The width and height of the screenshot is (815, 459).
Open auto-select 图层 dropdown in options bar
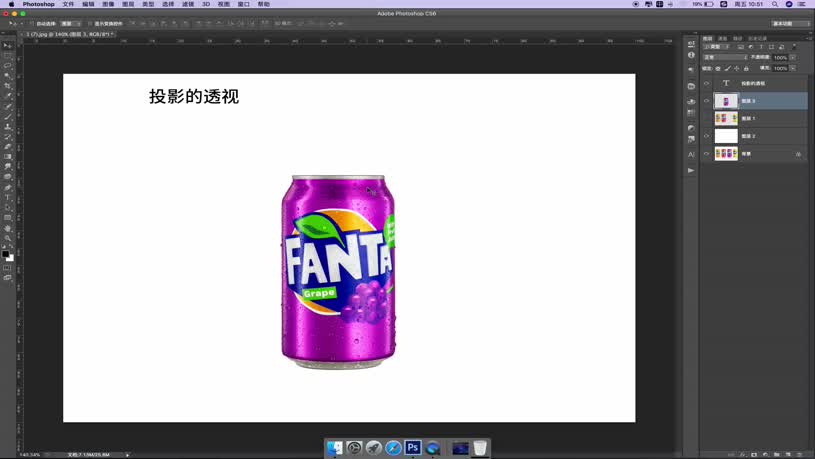71,24
